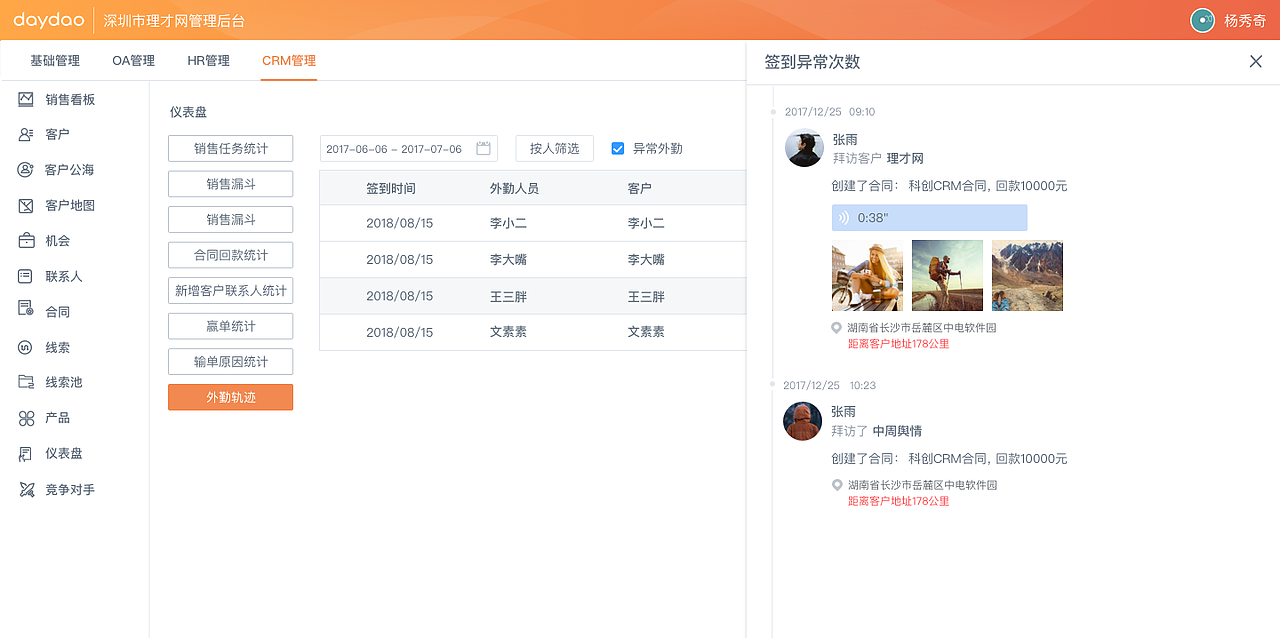Open the 按人筛选 person filter
This screenshot has height=638, width=1280.
click(x=554, y=147)
